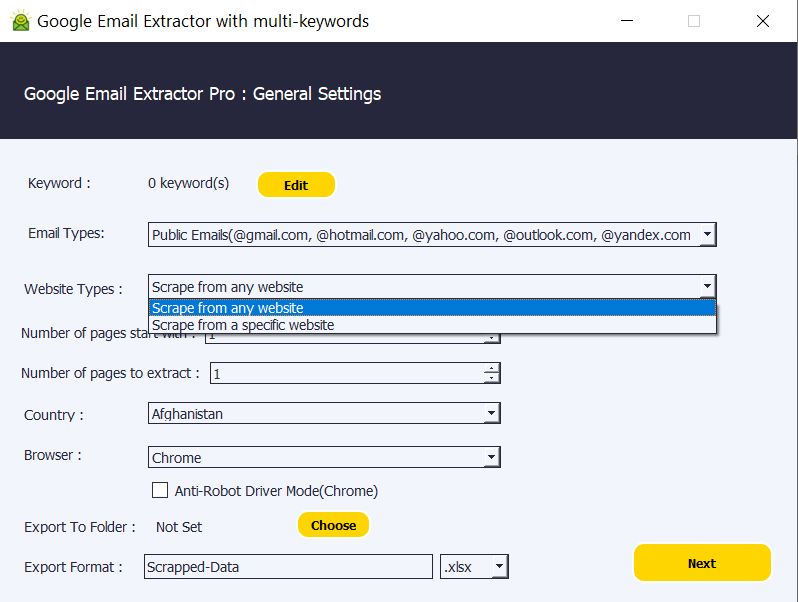Screen dimensions: 798x602
Task: Increase the number of pages to extract
Action: 492,368
